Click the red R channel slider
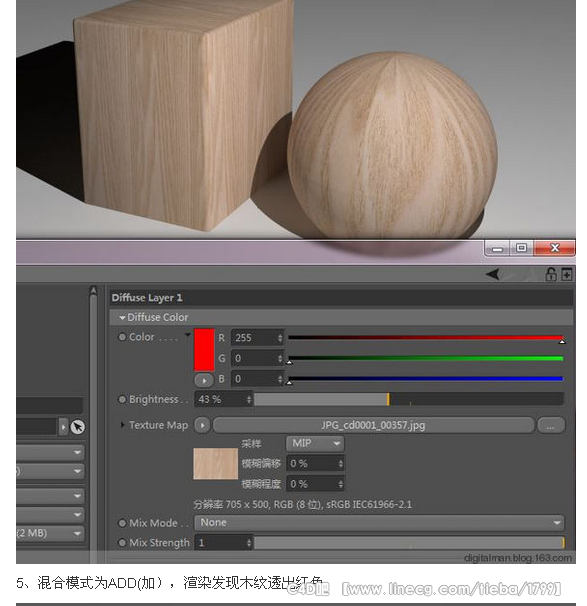The height and width of the screenshot is (606, 587). (425, 338)
